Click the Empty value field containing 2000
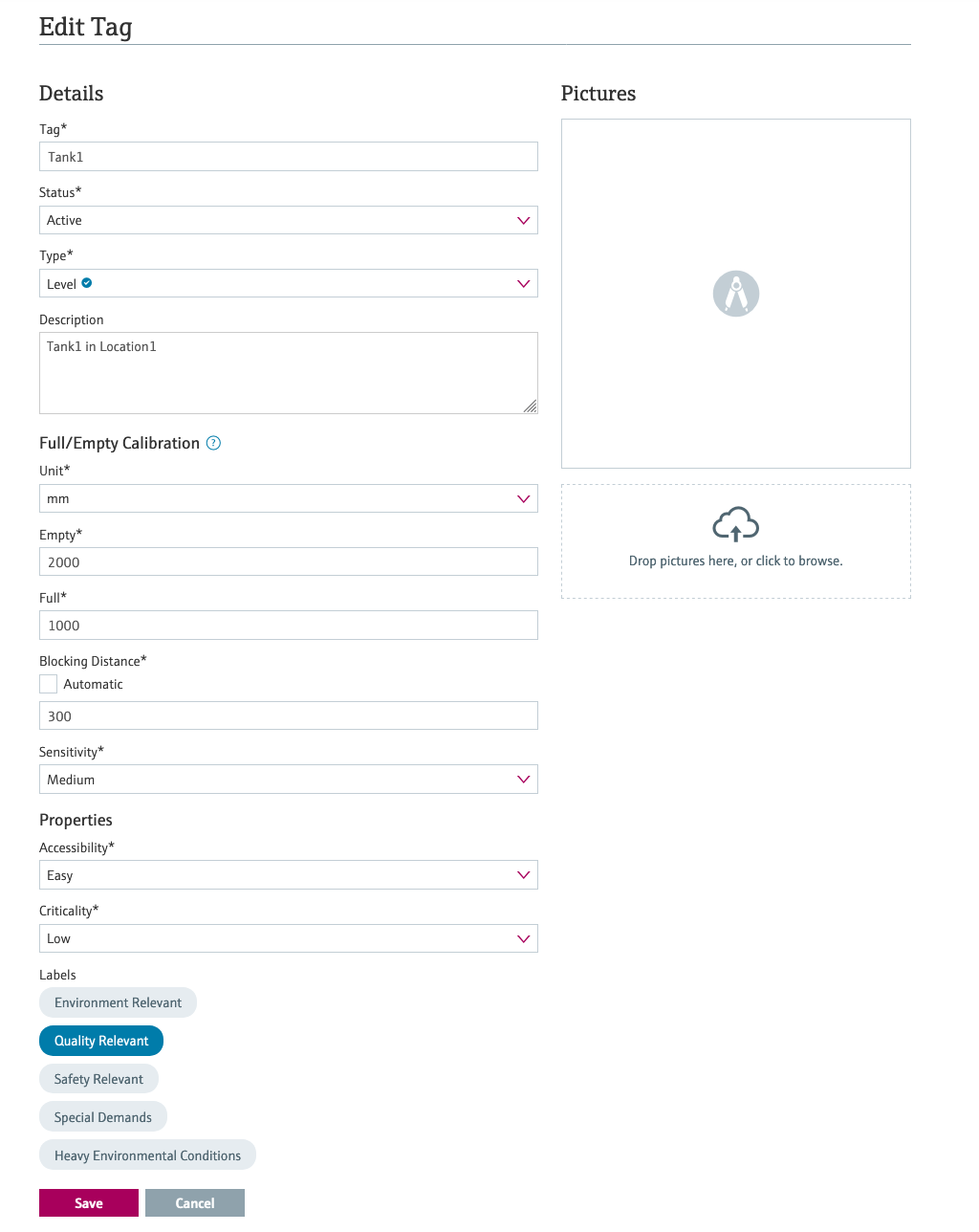 click(x=289, y=561)
